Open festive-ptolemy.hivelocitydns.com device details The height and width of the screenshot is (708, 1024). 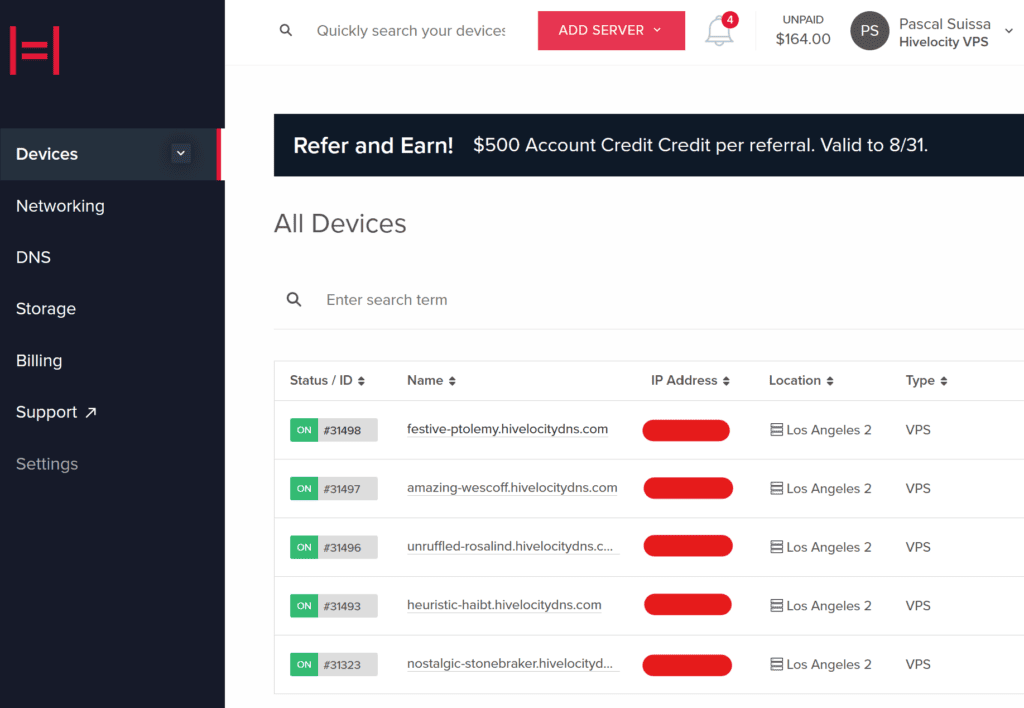(x=507, y=429)
